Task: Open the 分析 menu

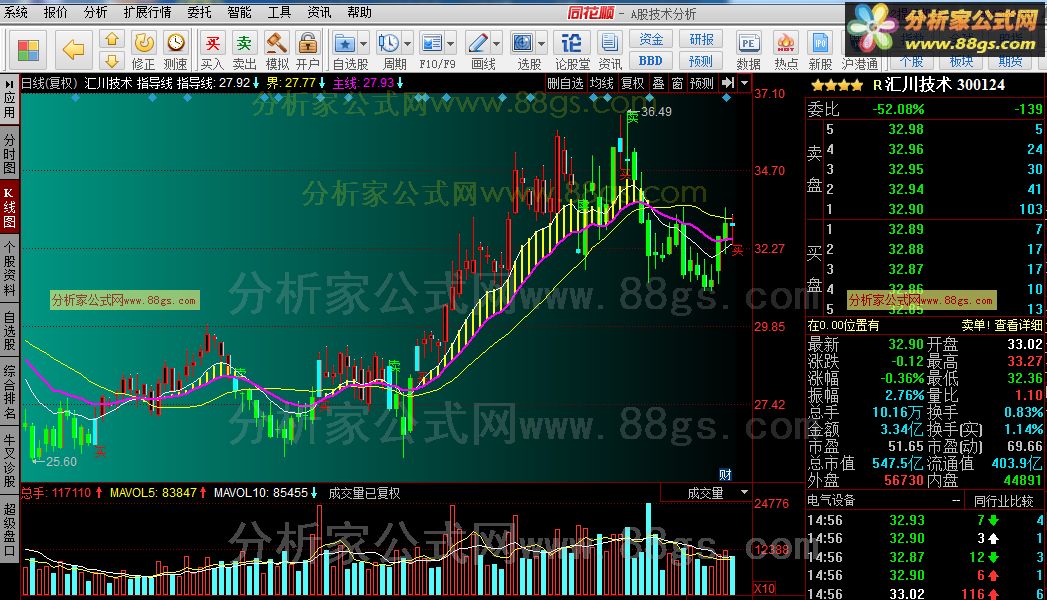Action: (x=95, y=12)
